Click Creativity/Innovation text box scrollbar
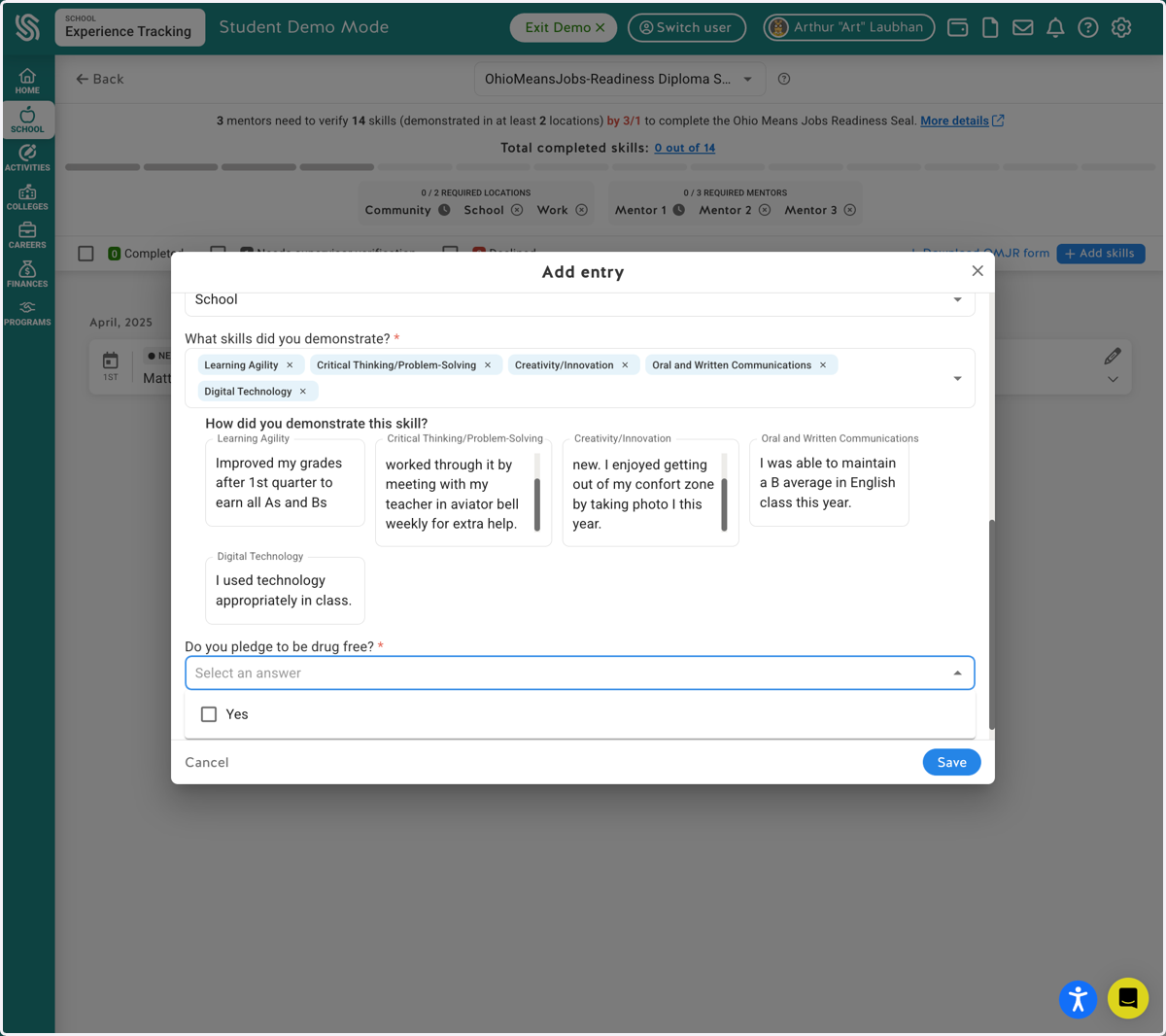Image resolution: width=1166 pixels, height=1036 pixels. 724,504
